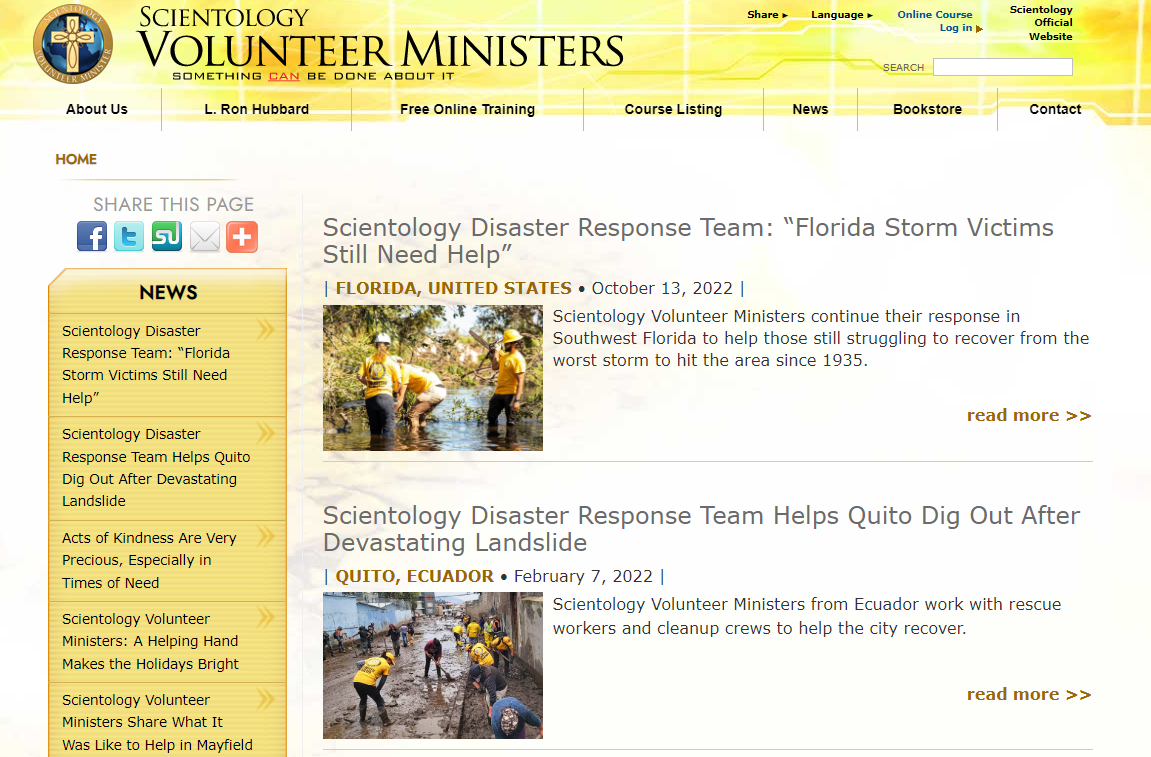
Task: Click arrow icon beside Florida Storm Victims sidebar item
Action: pos(266,330)
